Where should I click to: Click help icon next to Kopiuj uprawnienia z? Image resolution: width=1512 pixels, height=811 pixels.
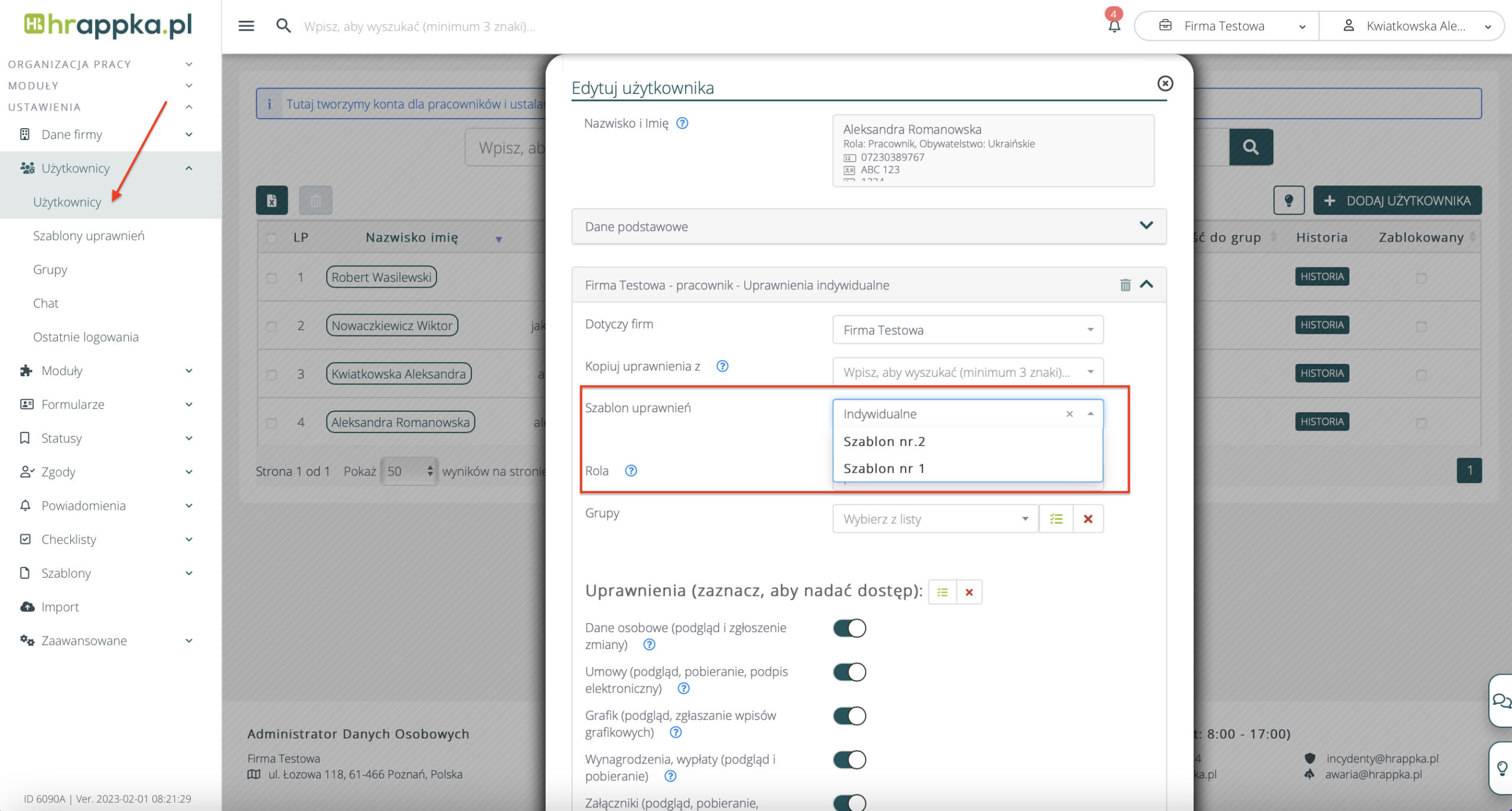(x=722, y=366)
